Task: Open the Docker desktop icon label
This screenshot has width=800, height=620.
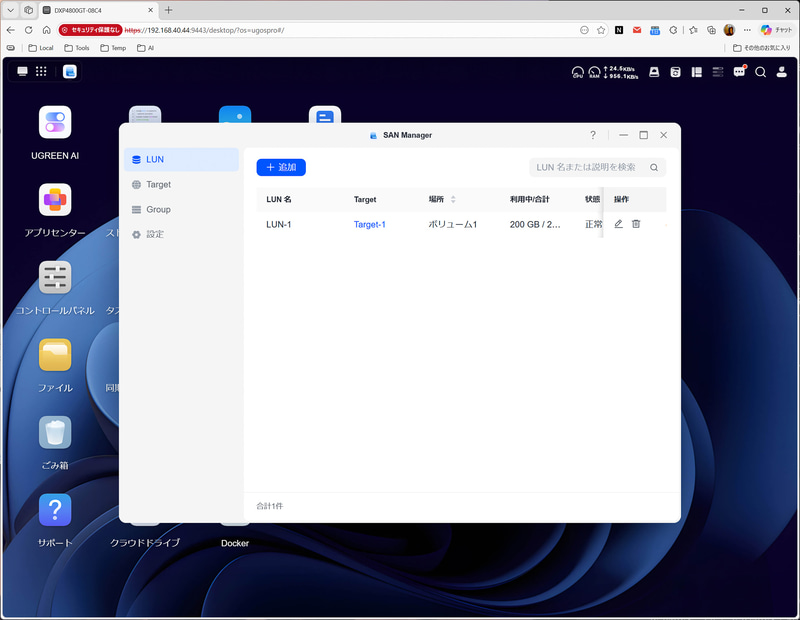Action: click(x=235, y=543)
